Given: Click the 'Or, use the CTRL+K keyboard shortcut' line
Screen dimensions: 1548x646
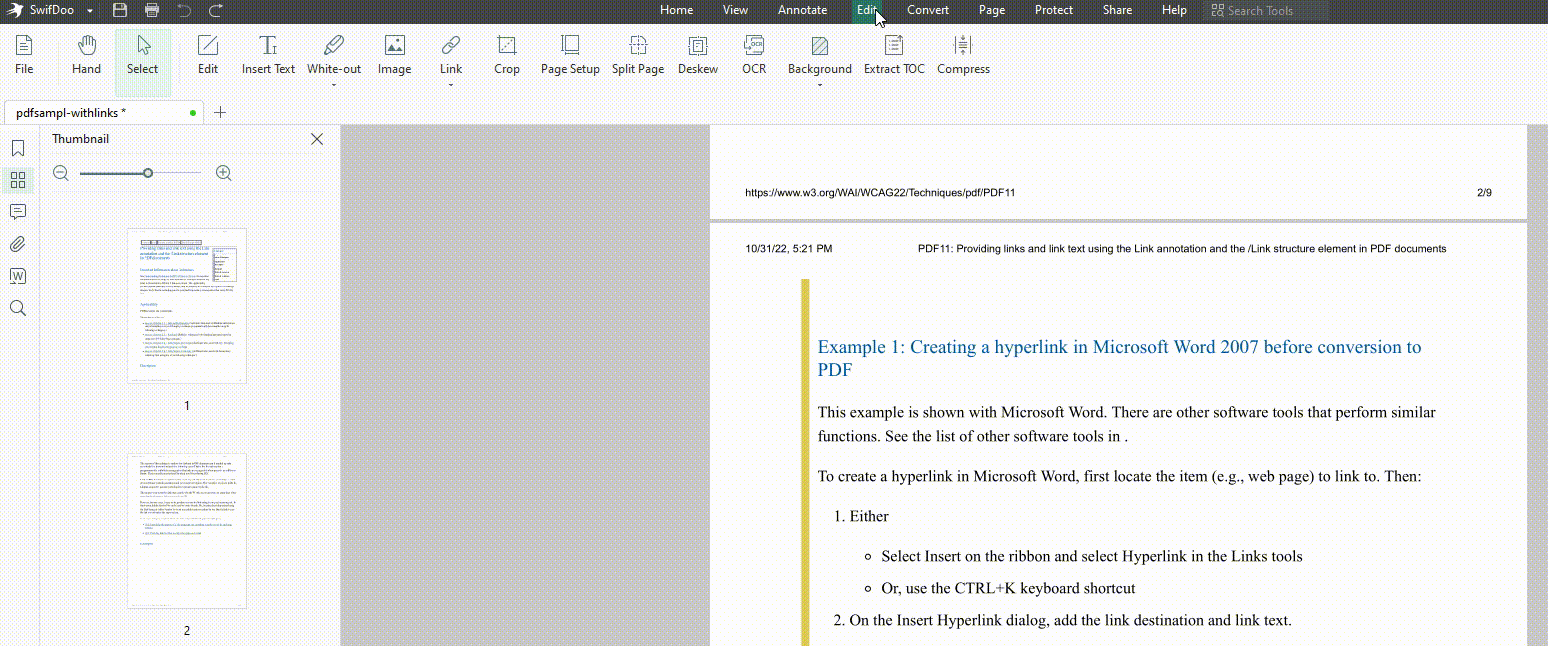Looking at the screenshot, I should [x=1008, y=588].
